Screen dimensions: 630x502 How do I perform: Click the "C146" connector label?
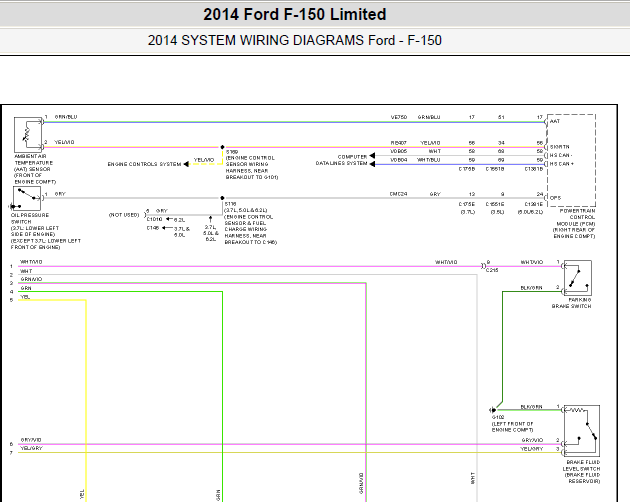(x=153, y=228)
